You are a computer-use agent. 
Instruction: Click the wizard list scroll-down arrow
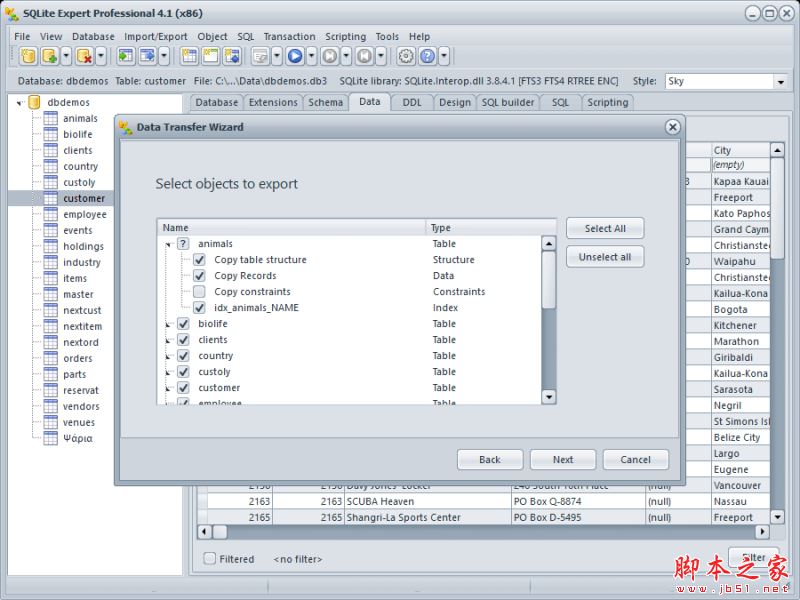(548, 396)
